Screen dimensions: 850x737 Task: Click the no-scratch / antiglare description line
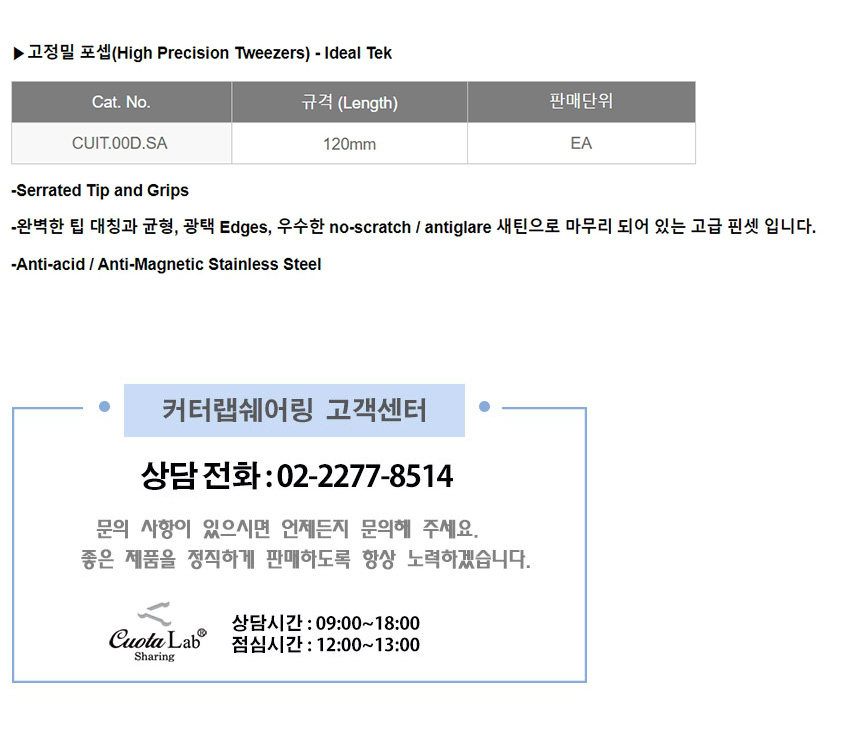414,227
